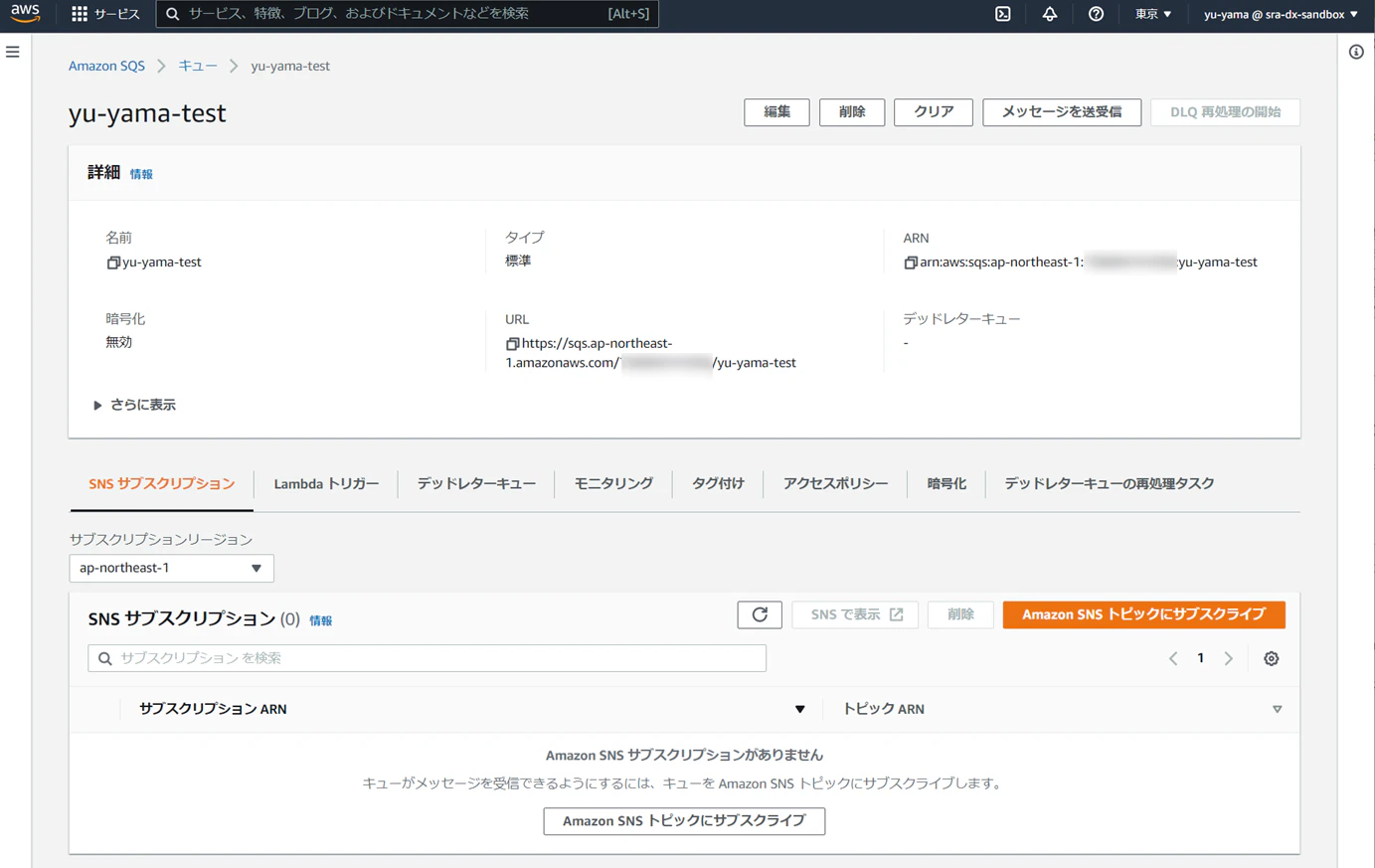Click the SNS で表示 button
This screenshot has width=1375, height=868.
point(855,614)
